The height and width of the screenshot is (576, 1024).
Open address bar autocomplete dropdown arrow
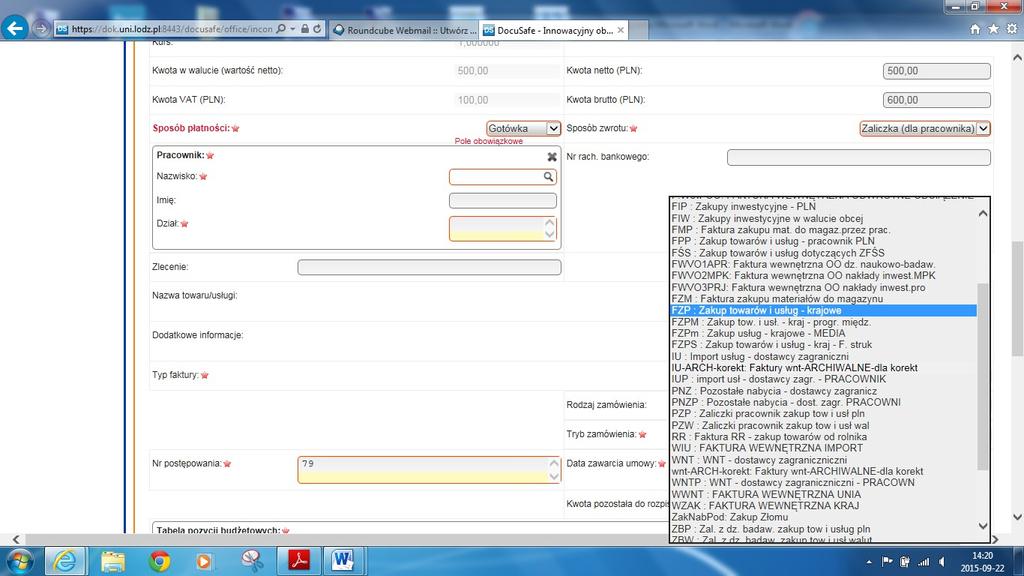[x=293, y=29]
